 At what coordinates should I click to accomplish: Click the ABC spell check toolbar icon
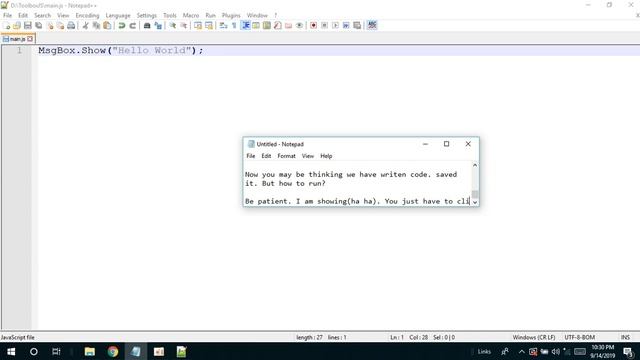click(372, 26)
